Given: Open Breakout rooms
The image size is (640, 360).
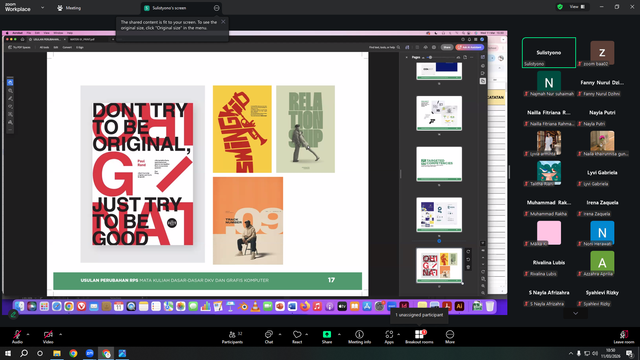Looking at the screenshot, I should (x=419, y=337).
